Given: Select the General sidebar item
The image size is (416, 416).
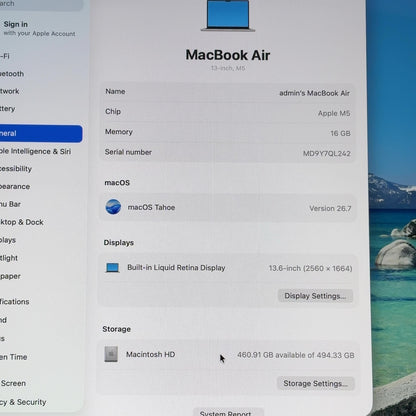Looking at the screenshot, I should pyautogui.click(x=41, y=133).
